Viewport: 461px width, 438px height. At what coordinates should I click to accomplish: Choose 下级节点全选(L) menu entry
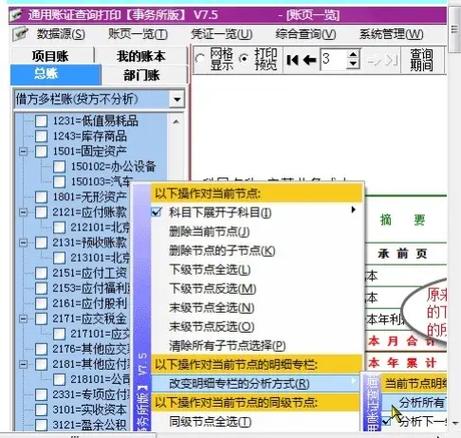pyautogui.click(x=257, y=269)
